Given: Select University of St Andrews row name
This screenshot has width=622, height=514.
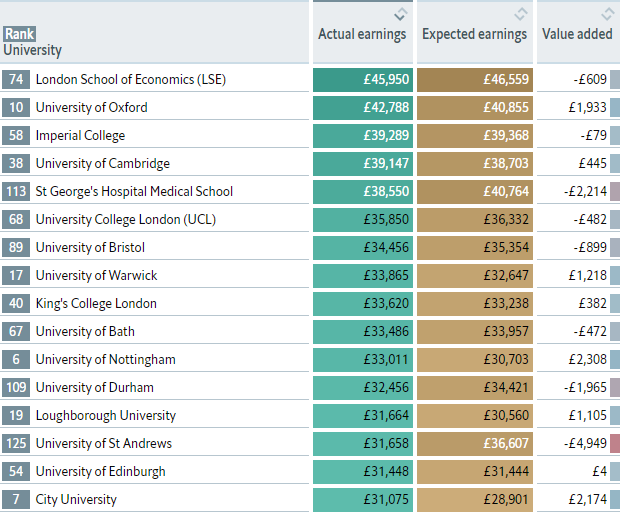Looking at the screenshot, I should 104,443.
